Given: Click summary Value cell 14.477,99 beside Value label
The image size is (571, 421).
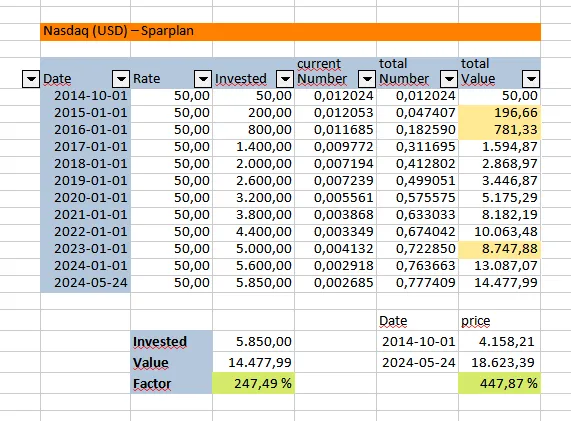Looking at the screenshot, I should pyautogui.click(x=253, y=362).
